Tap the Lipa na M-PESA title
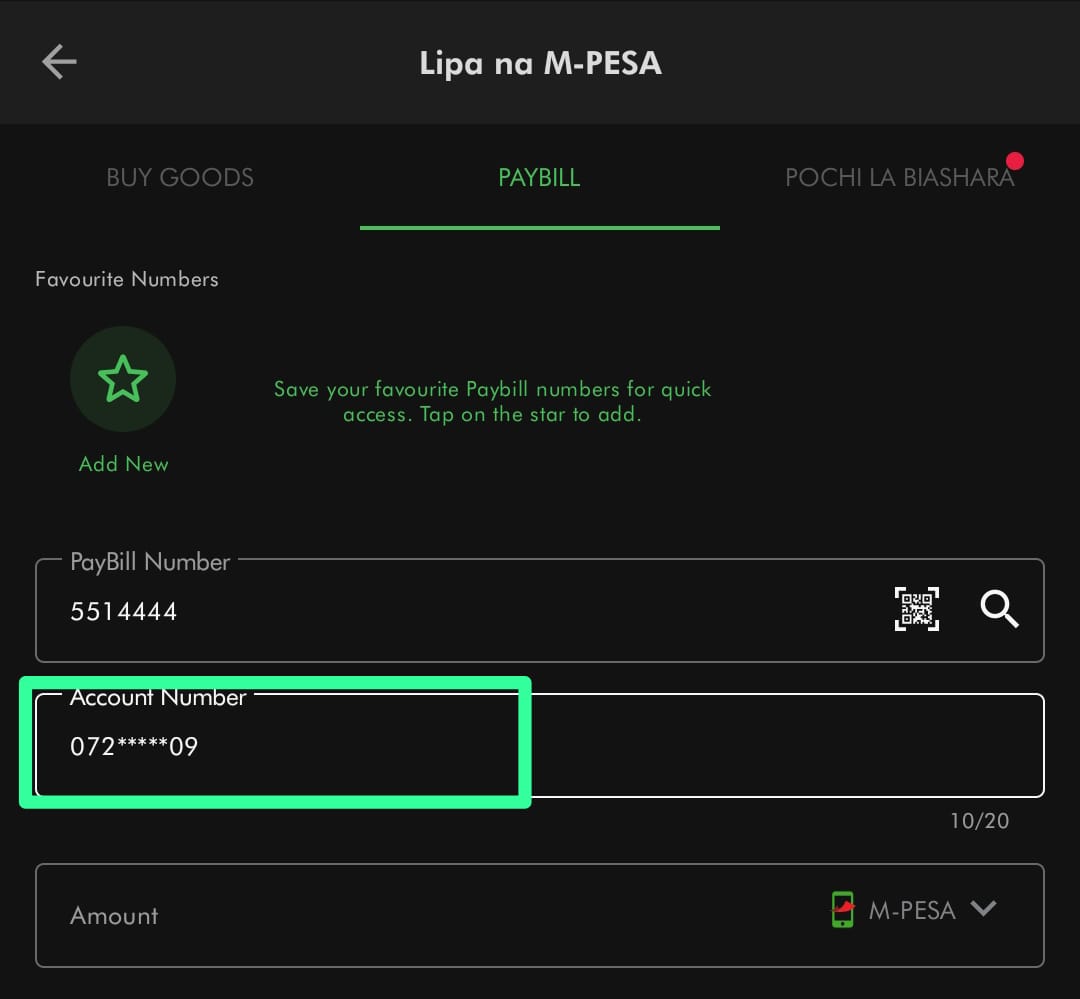The height and width of the screenshot is (999, 1080). [540, 63]
